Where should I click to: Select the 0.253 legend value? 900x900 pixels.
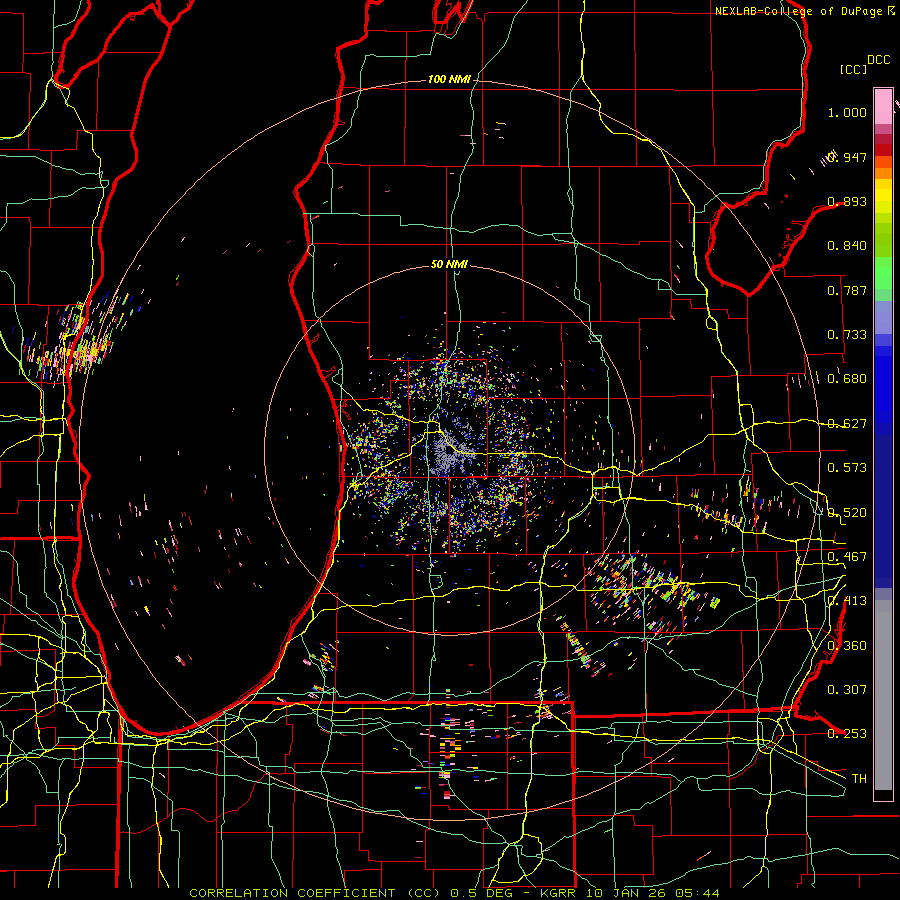click(x=847, y=734)
